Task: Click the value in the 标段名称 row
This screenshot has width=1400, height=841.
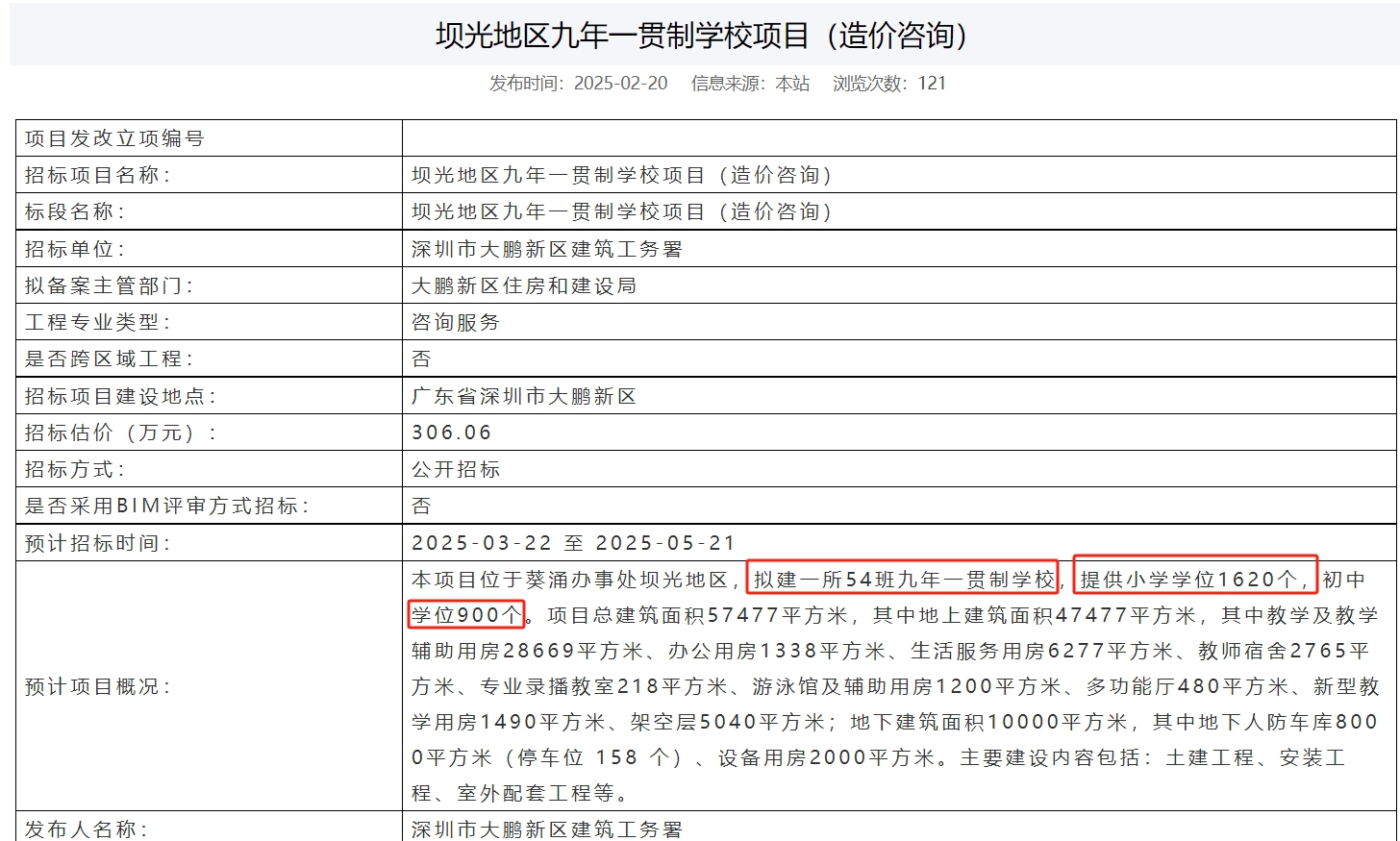Action: click(x=622, y=211)
